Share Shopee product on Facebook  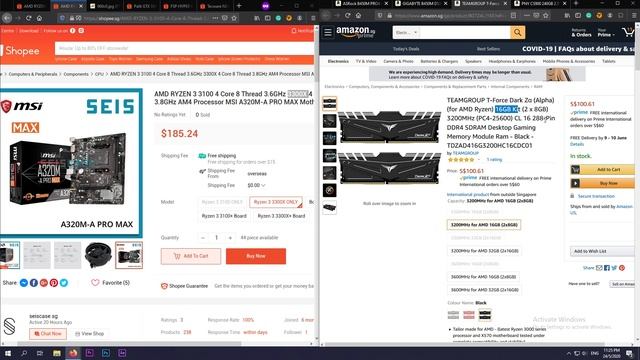(x=34, y=283)
